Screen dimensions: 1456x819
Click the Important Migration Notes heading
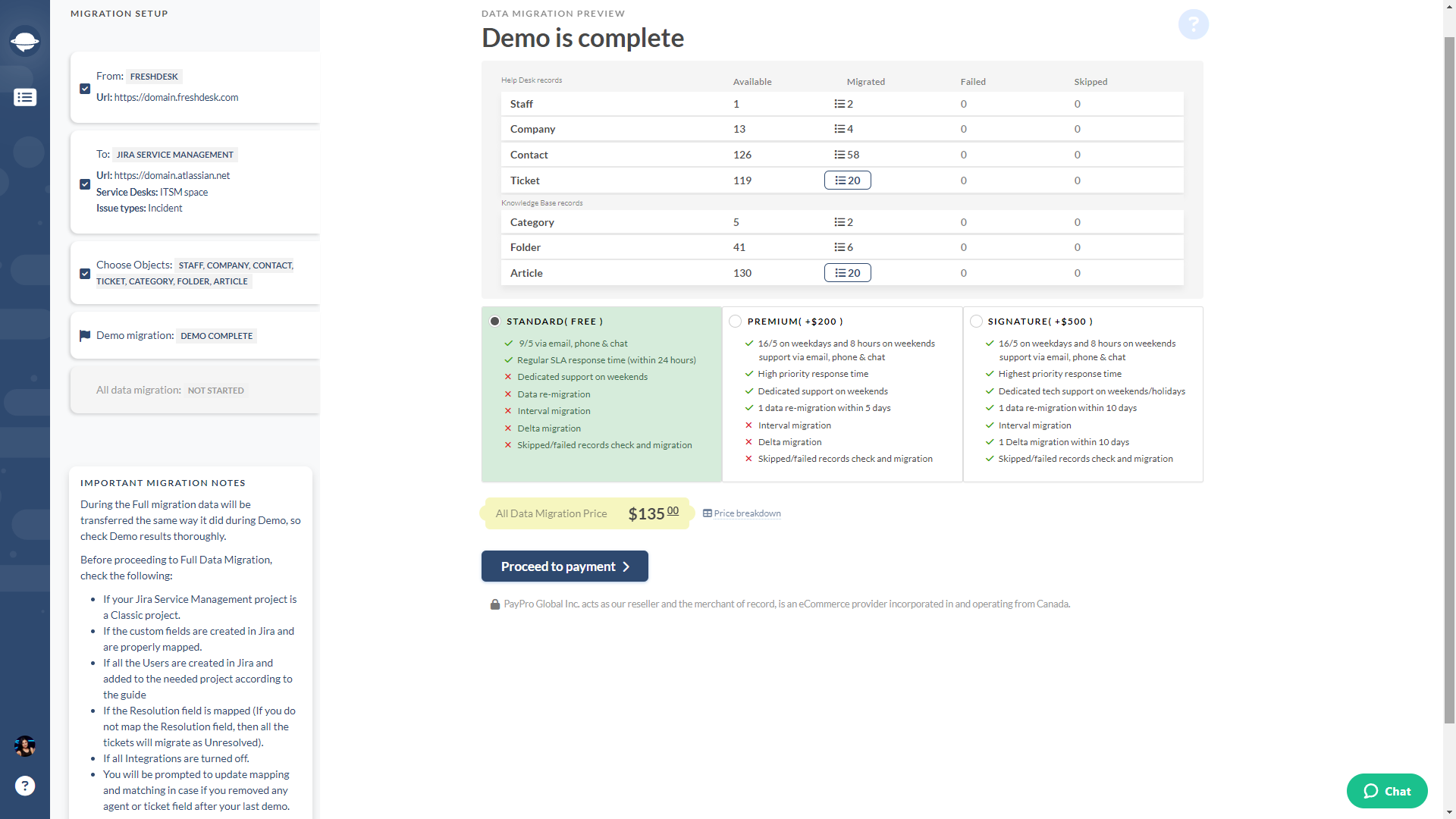[163, 483]
